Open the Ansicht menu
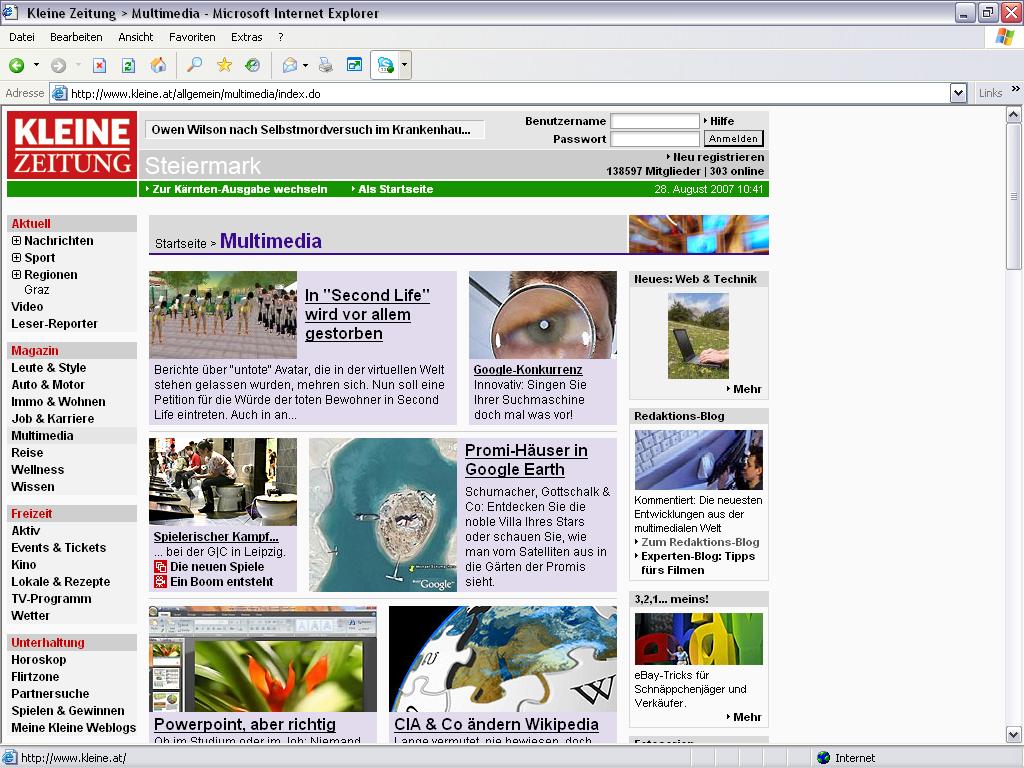This screenshot has width=1024, height=768. point(135,37)
